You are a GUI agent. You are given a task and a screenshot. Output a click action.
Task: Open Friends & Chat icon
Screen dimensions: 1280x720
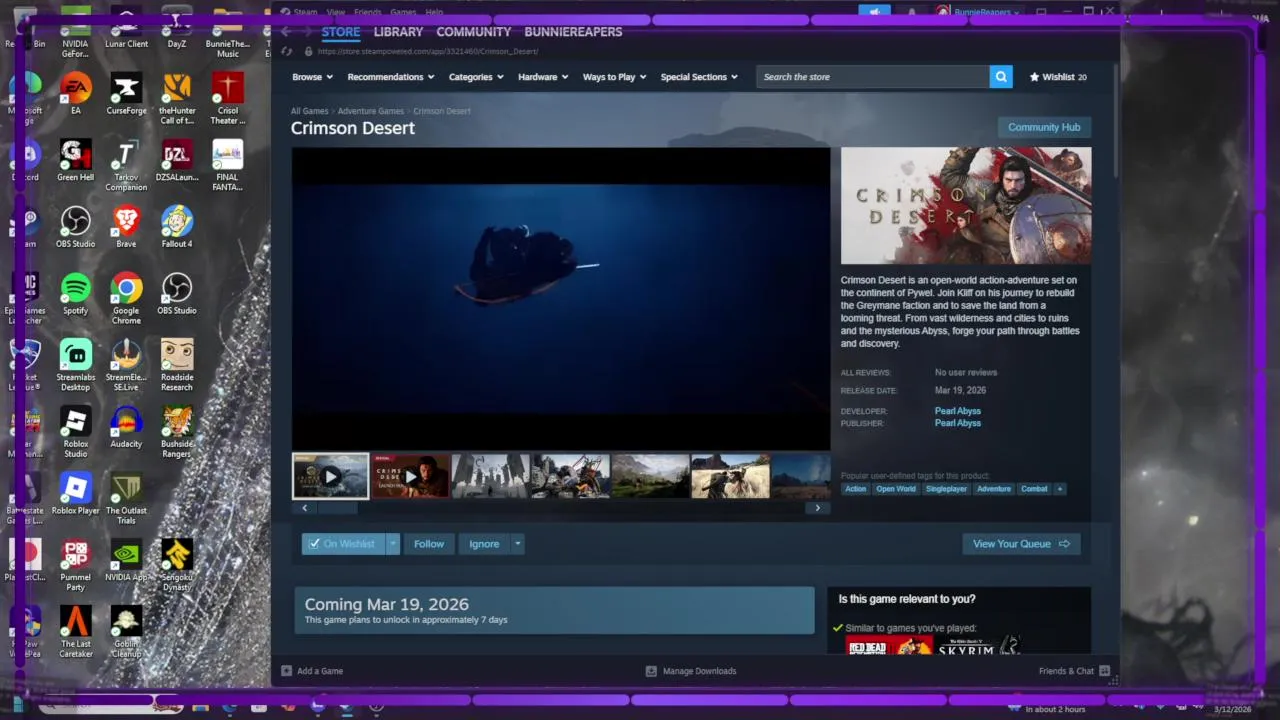tap(1104, 671)
